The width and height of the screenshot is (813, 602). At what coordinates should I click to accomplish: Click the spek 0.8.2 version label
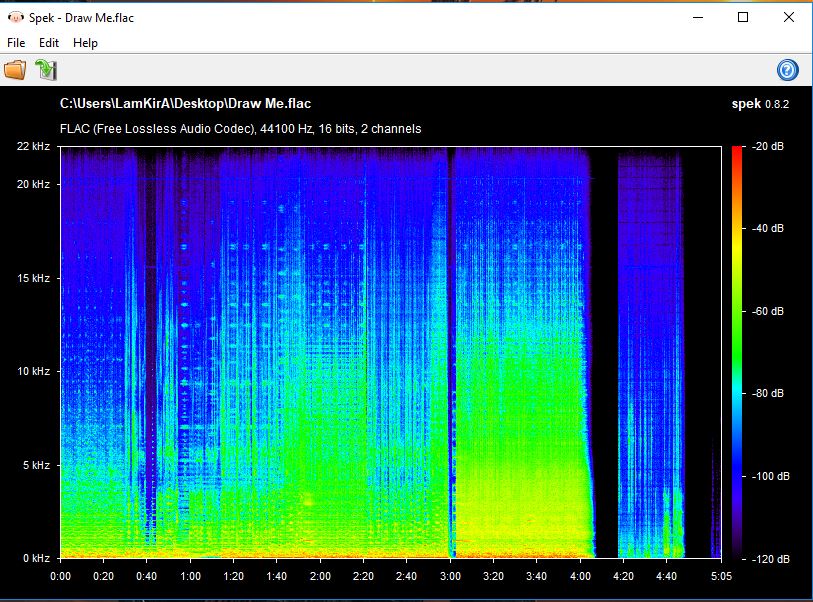(760, 104)
